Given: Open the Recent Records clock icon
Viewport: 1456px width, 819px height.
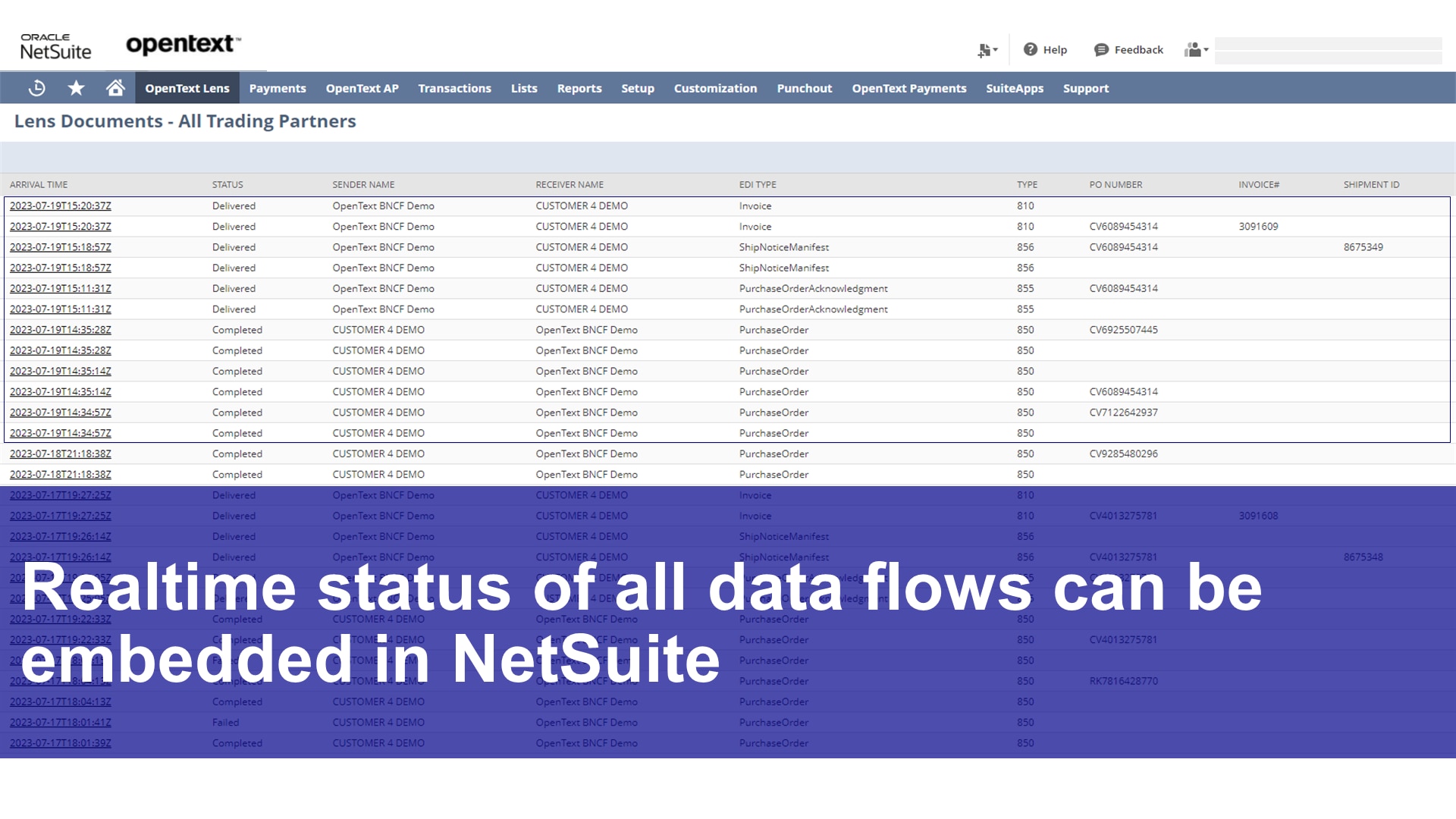Looking at the screenshot, I should (36, 88).
